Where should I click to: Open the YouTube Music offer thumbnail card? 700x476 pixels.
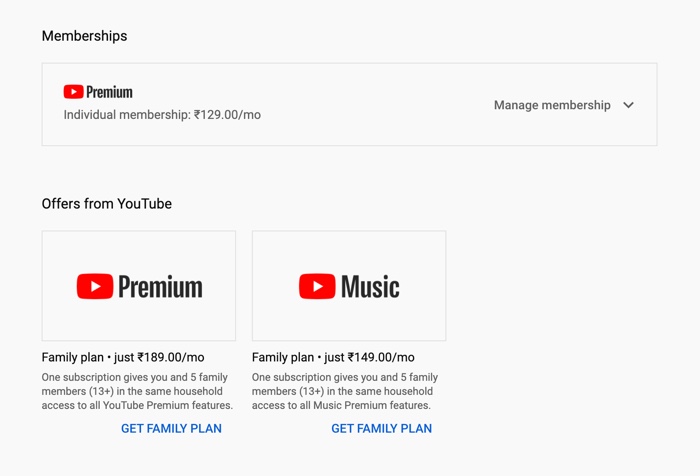(349, 286)
